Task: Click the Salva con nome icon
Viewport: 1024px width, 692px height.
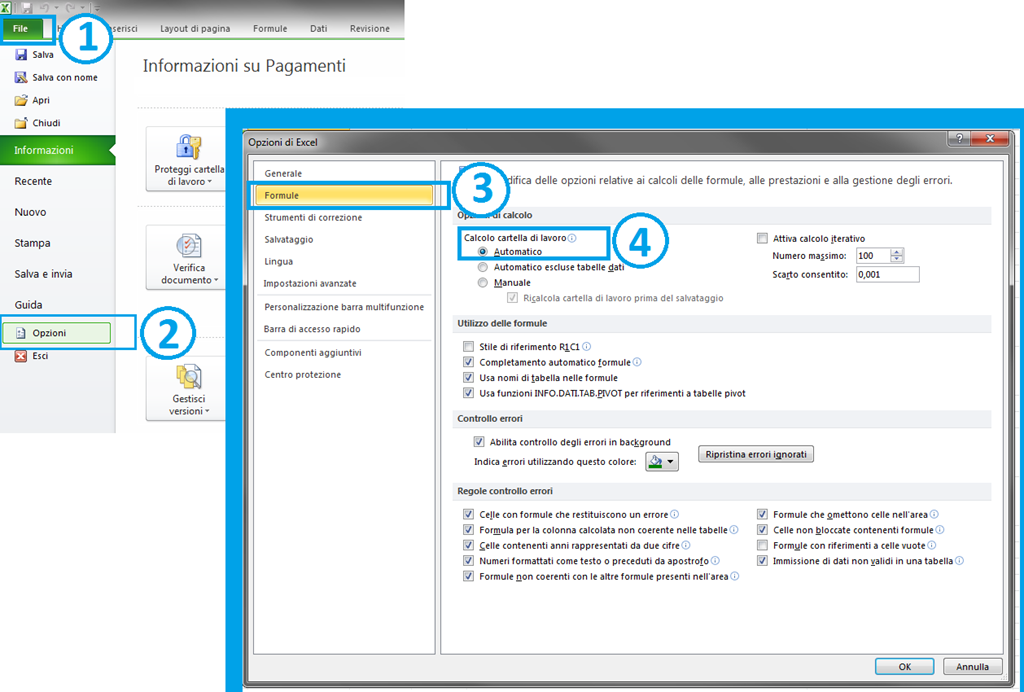Action: (21, 77)
